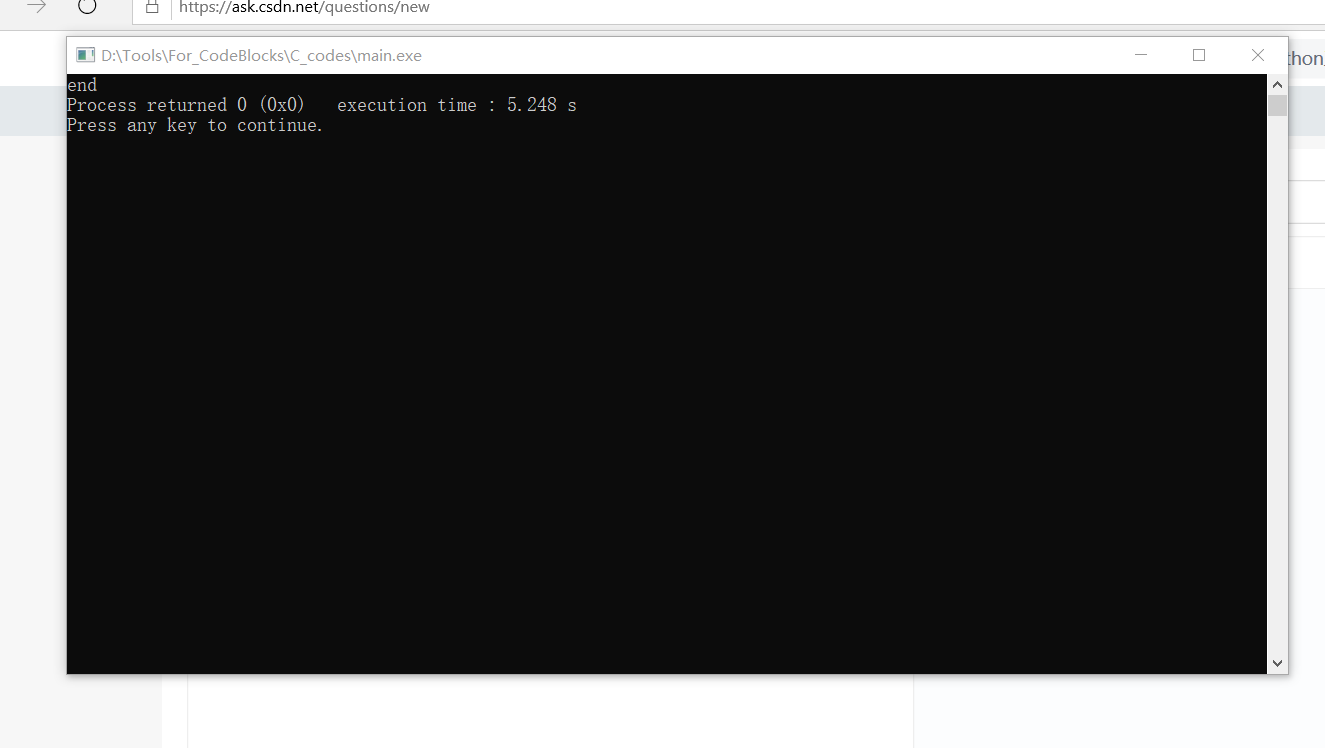
Task: Click the 'Process returned 0 (0x0)' text
Action: point(185,105)
